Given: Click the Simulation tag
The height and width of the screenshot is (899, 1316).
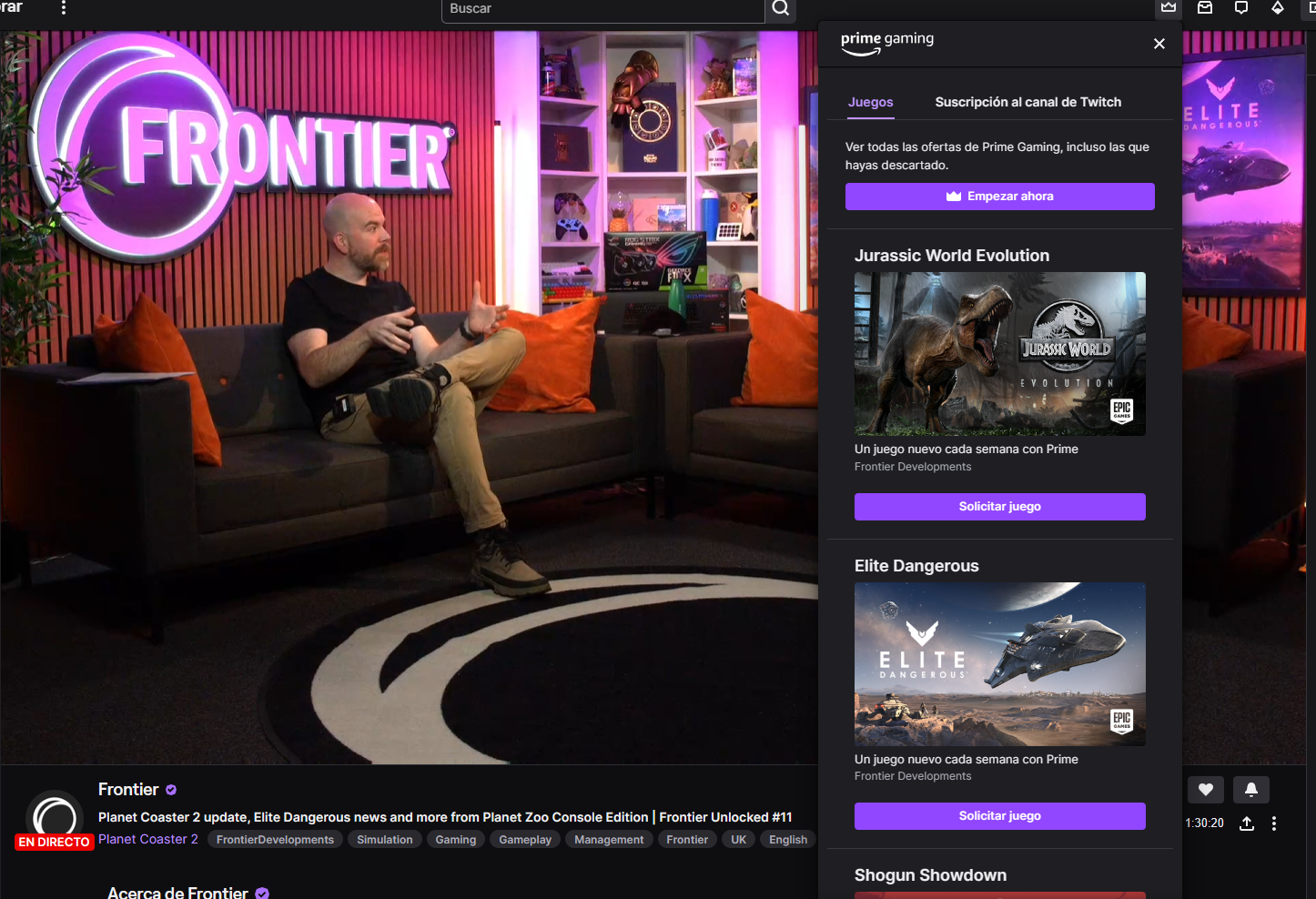Looking at the screenshot, I should tap(385, 840).
